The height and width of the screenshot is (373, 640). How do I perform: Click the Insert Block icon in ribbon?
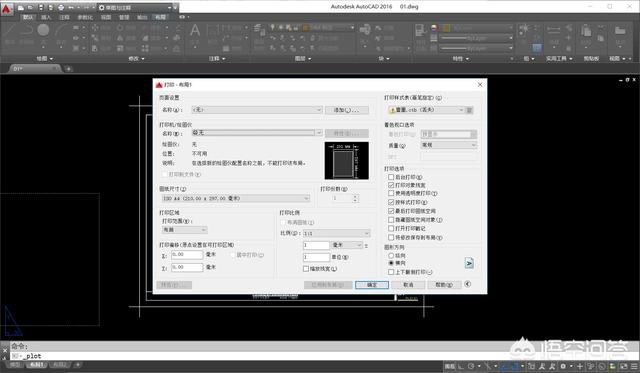coord(364,31)
